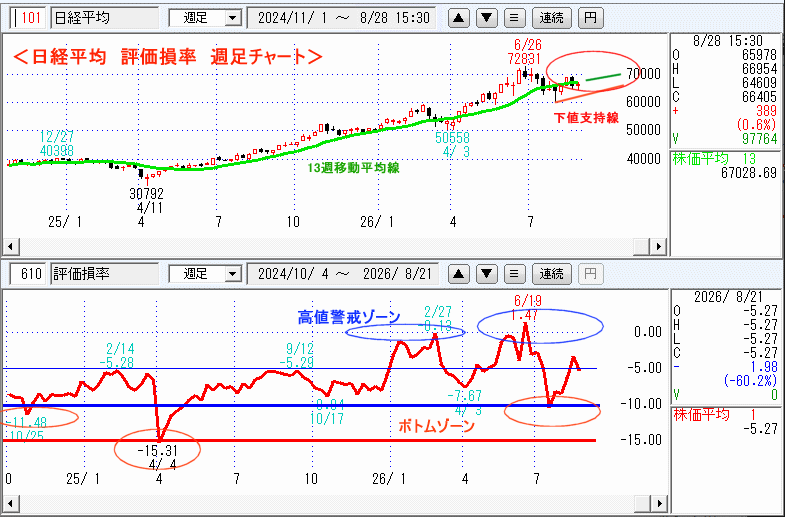This screenshot has height=517, width=785.
Task: Open the list menu icon in the 評価損率 toolbar
Action: pyautogui.click(x=514, y=274)
